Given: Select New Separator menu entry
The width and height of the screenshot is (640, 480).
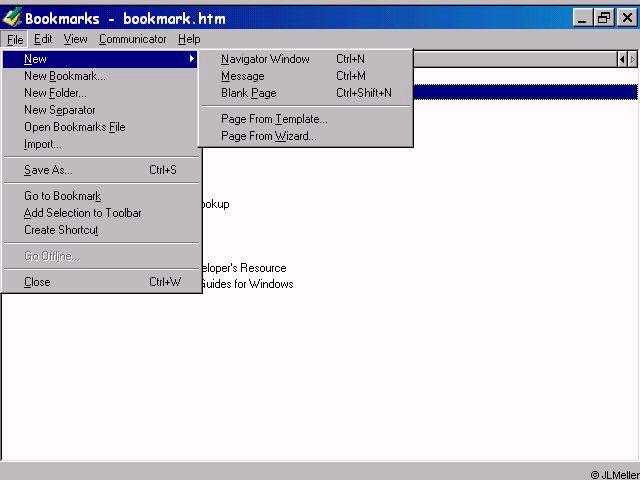Looking at the screenshot, I should click(100, 110).
